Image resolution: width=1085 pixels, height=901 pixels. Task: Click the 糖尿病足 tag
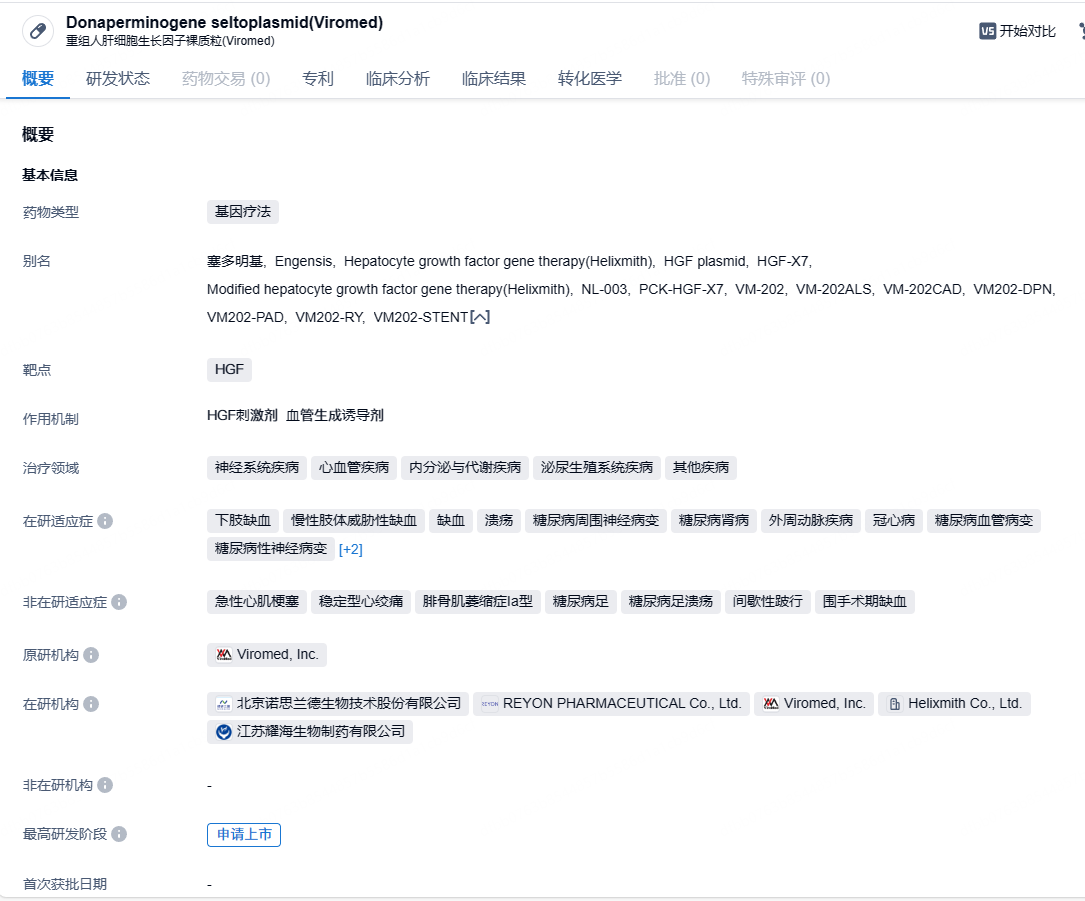581,601
